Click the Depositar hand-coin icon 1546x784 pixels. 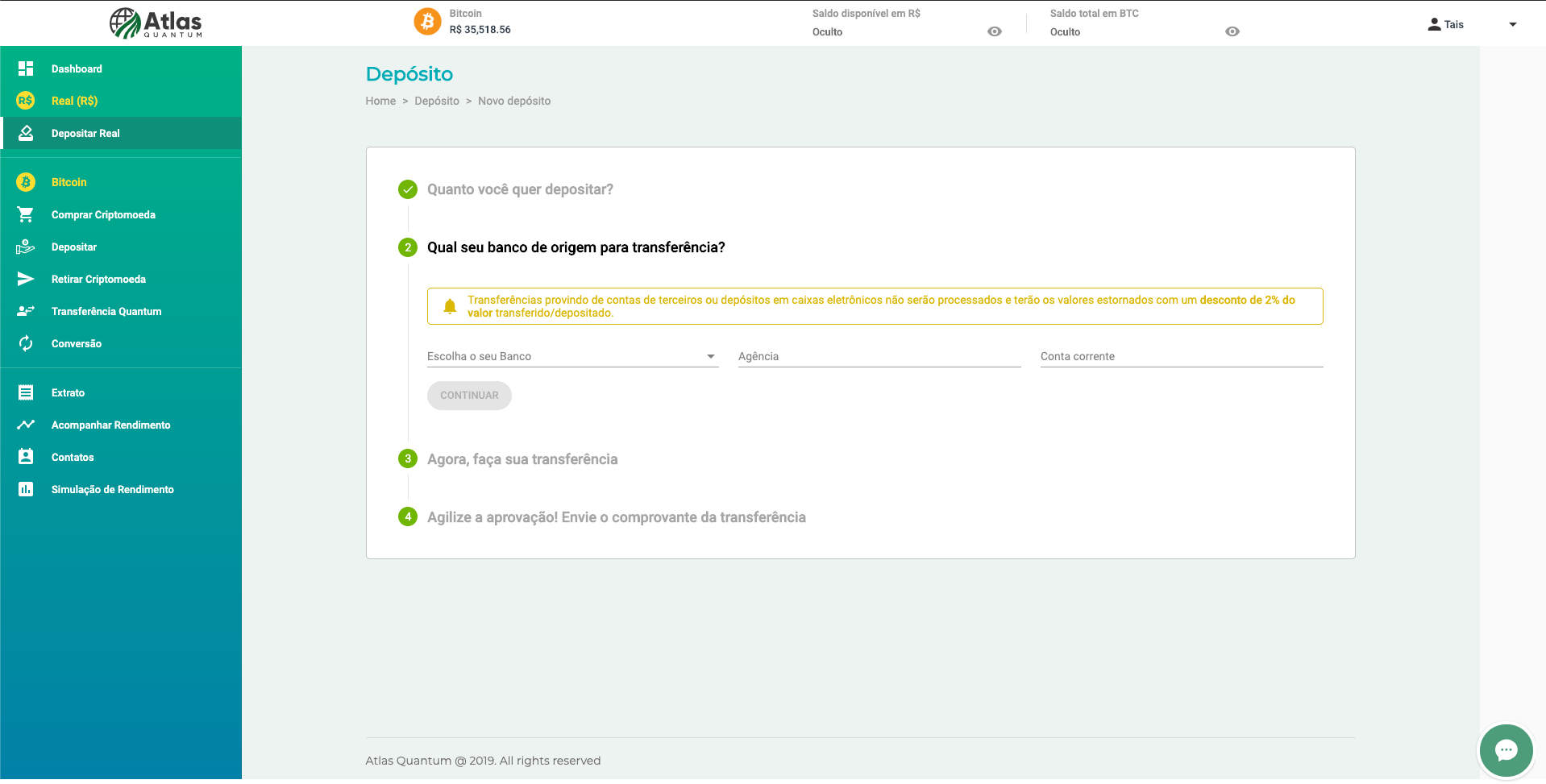pyautogui.click(x=26, y=247)
